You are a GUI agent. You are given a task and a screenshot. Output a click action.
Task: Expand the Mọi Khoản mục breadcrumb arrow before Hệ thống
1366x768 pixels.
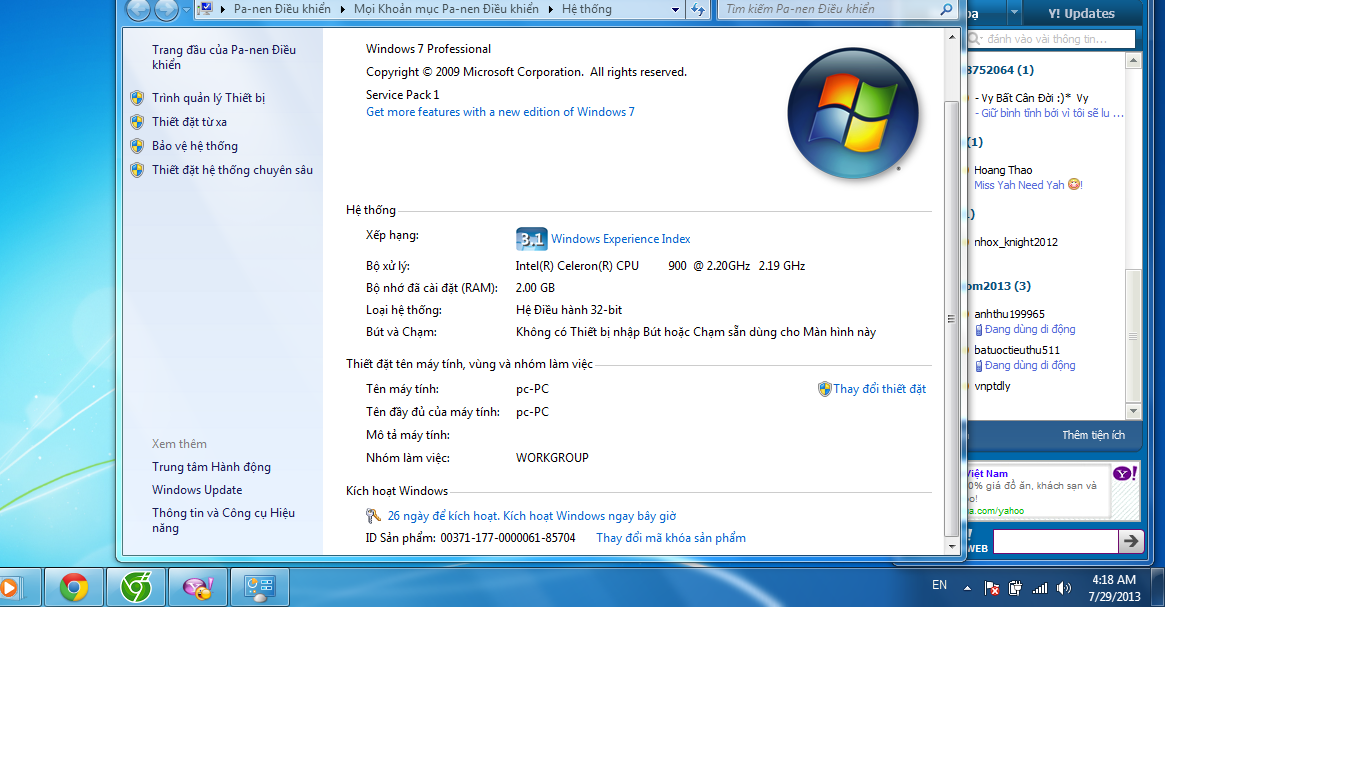click(x=549, y=10)
